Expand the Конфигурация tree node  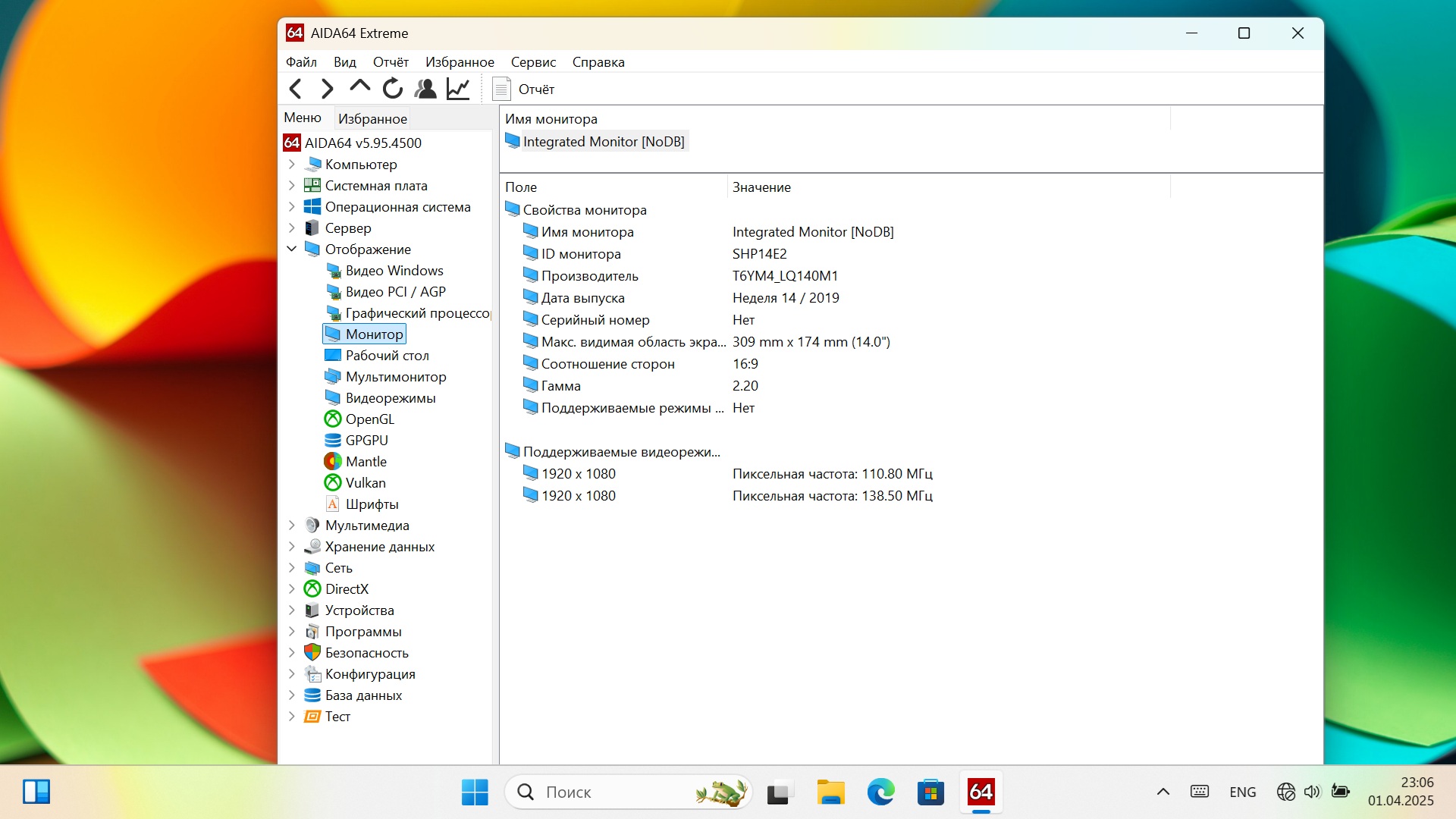pyautogui.click(x=292, y=673)
